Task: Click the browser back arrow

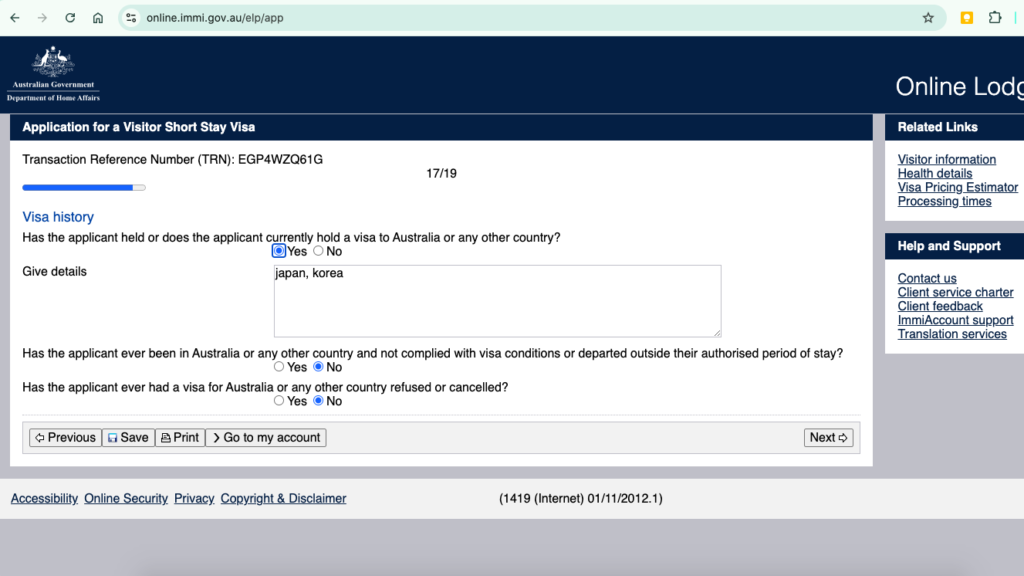Action: (x=15, y=18)
